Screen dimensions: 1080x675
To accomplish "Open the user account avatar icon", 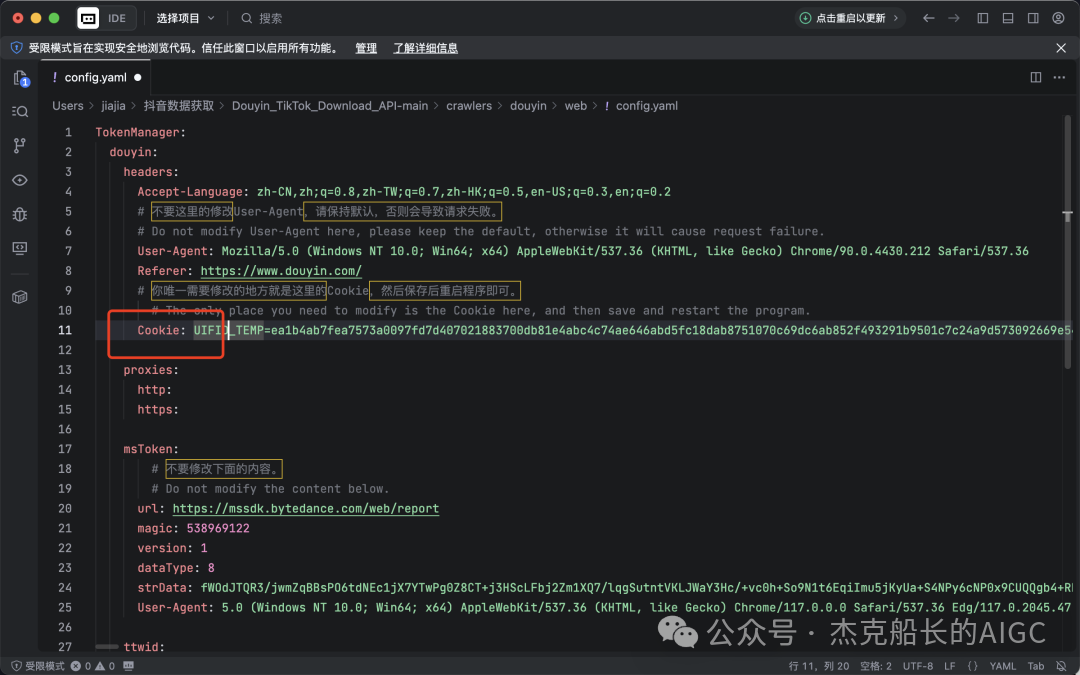I will [1059, 18].
